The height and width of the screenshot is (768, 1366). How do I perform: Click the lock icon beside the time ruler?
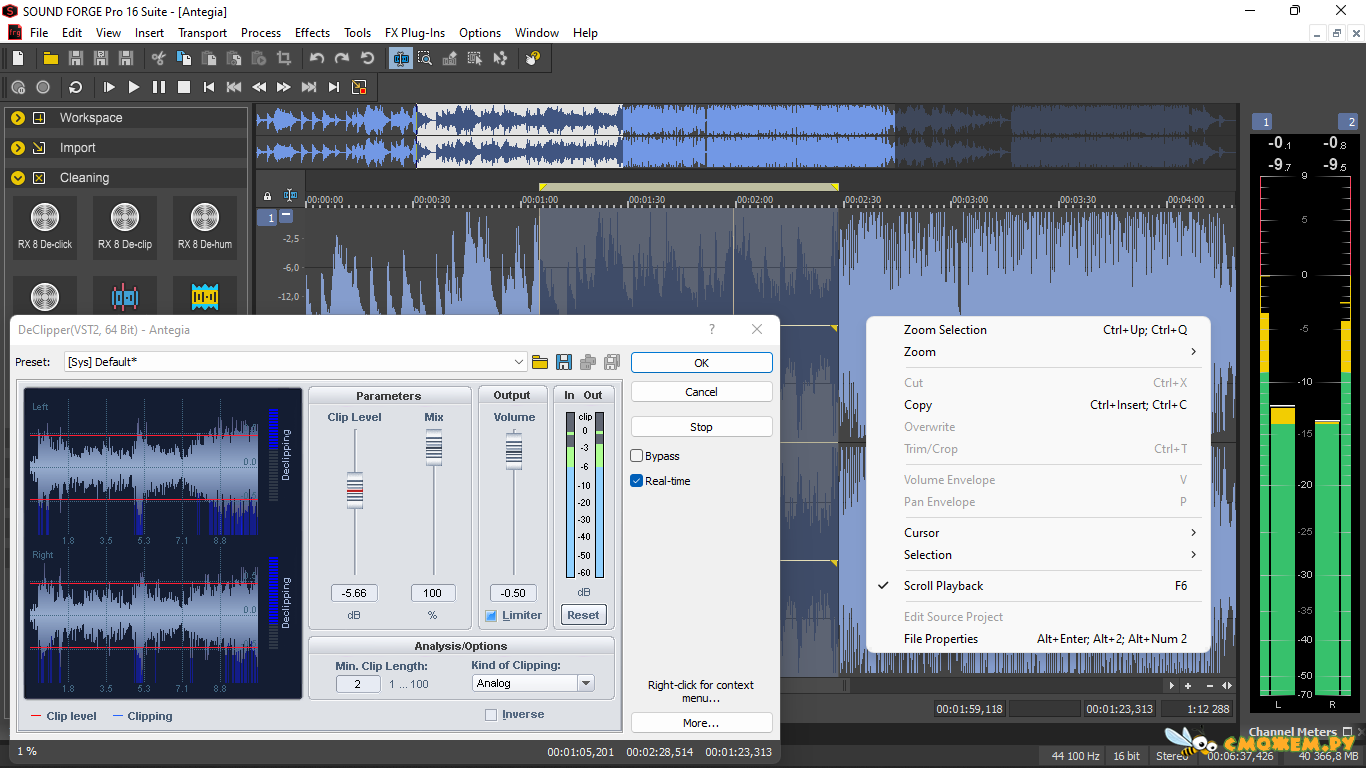[267, 196]
